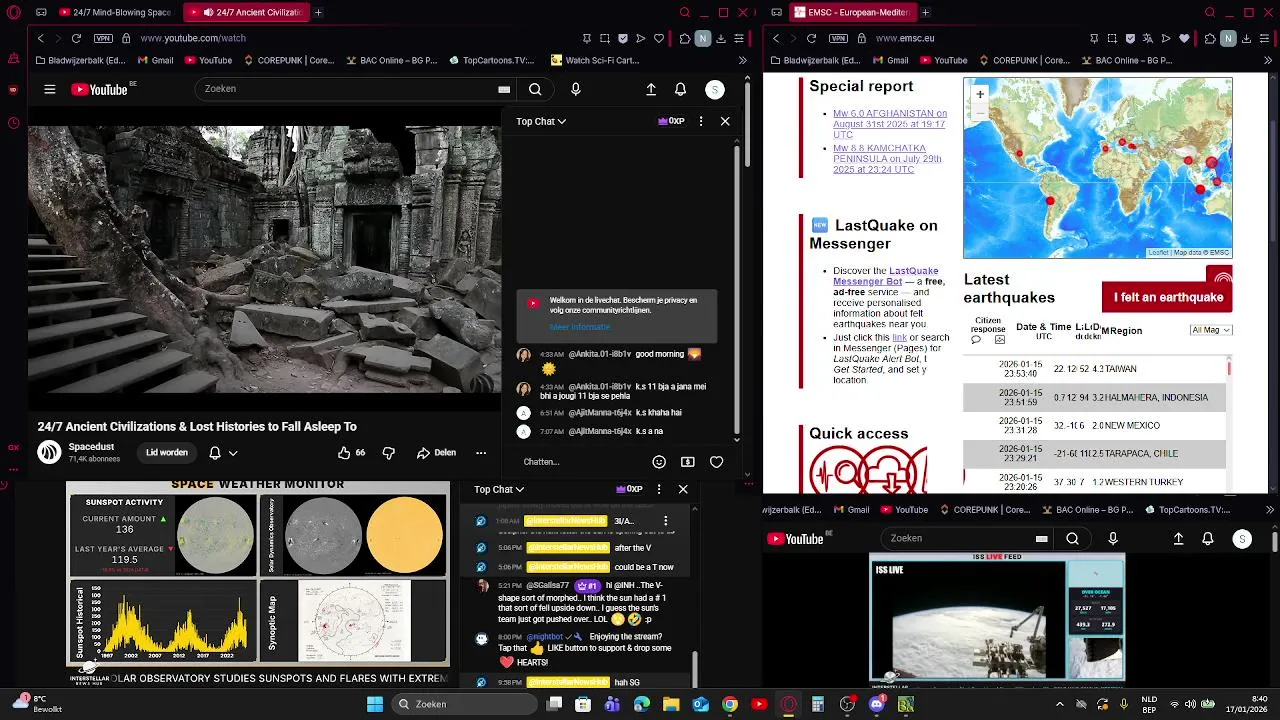Click the search magnifier button in top-left YouTube

point(535,89)
